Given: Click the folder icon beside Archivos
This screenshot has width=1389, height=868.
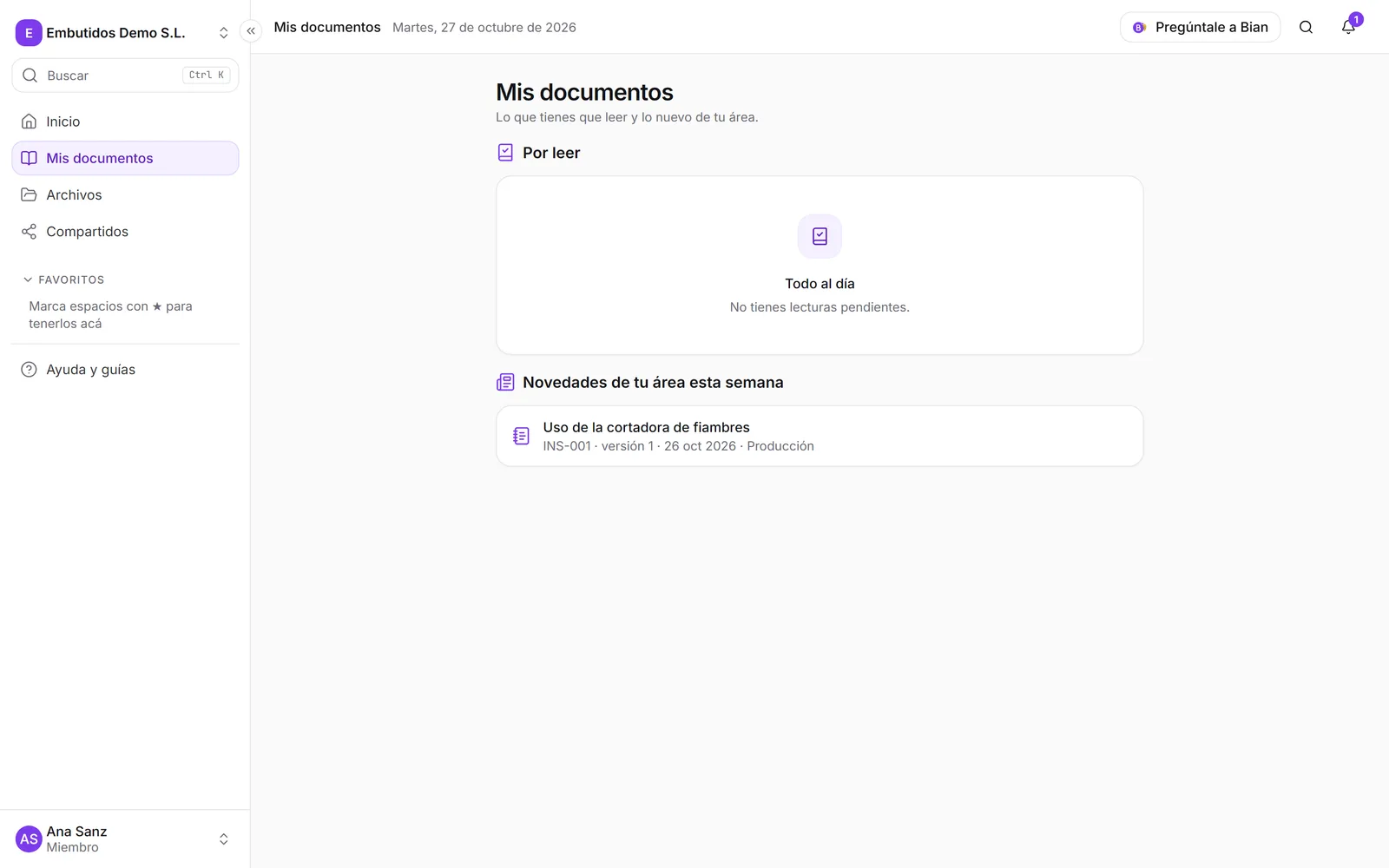Looking at the screenshot, I should [29, 194].
